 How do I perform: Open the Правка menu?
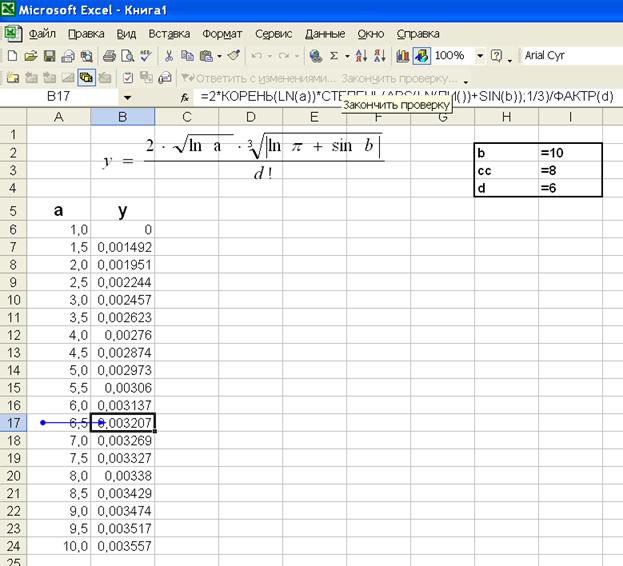[x=86, y=34]
